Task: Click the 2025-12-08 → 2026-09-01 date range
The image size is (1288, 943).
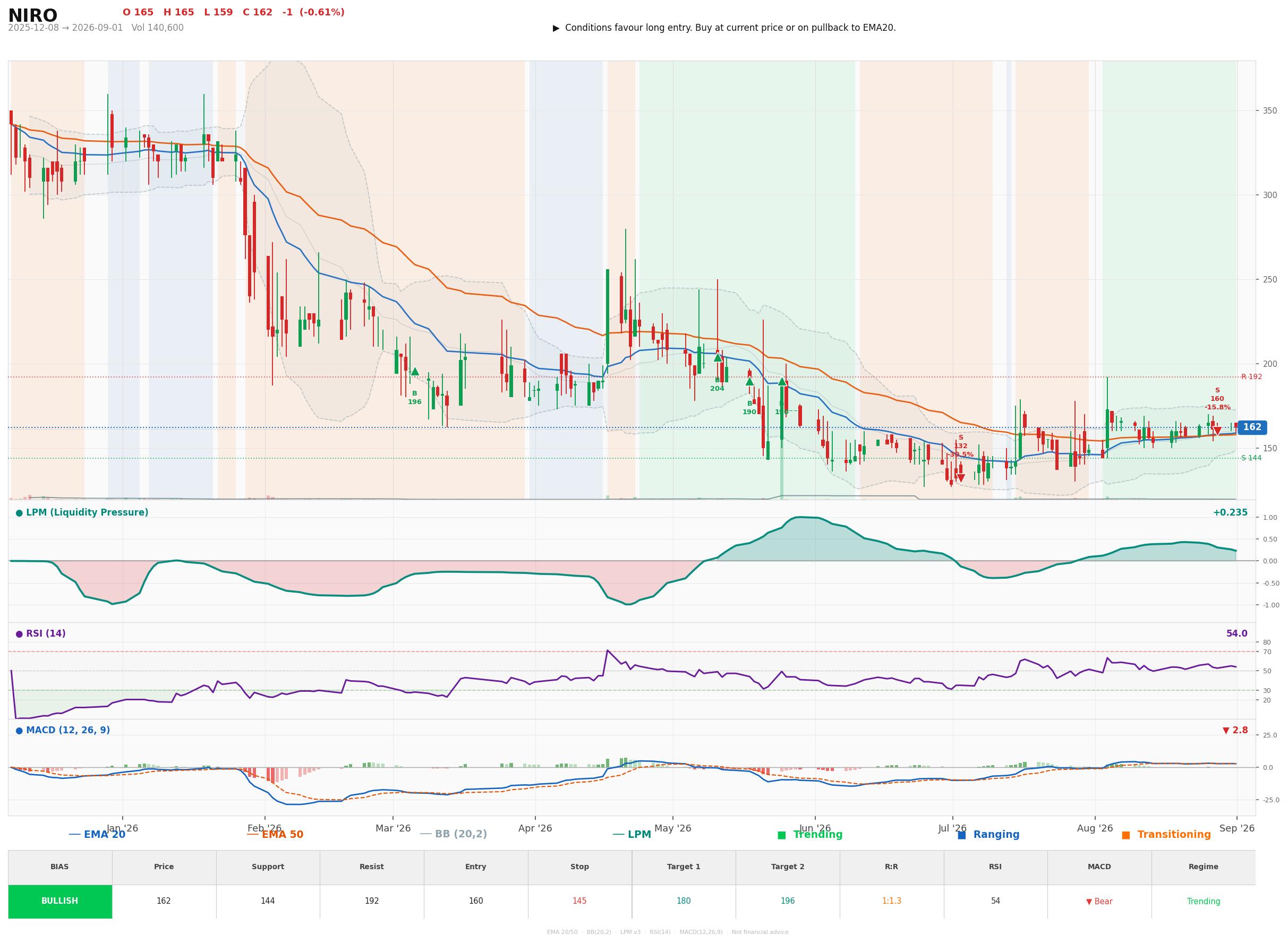Action: click(65, 28)
